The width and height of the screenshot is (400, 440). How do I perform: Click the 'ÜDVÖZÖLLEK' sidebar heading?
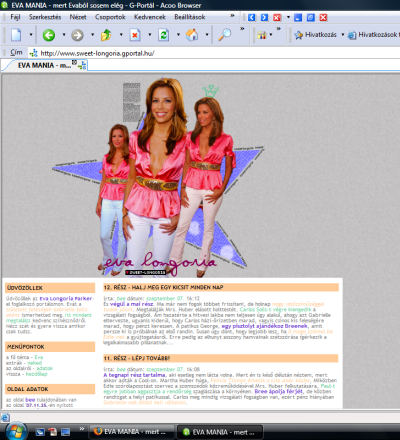pos(25,288)
